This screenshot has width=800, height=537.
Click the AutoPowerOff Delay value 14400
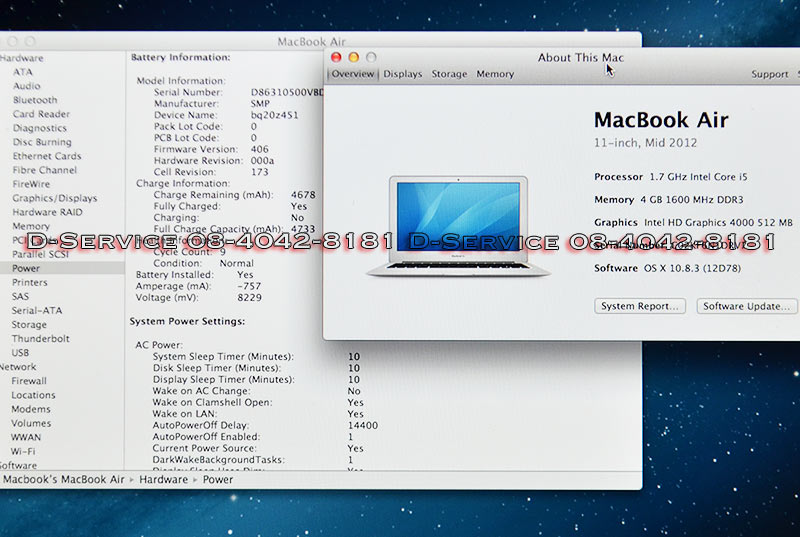click(x=363, y=425)
